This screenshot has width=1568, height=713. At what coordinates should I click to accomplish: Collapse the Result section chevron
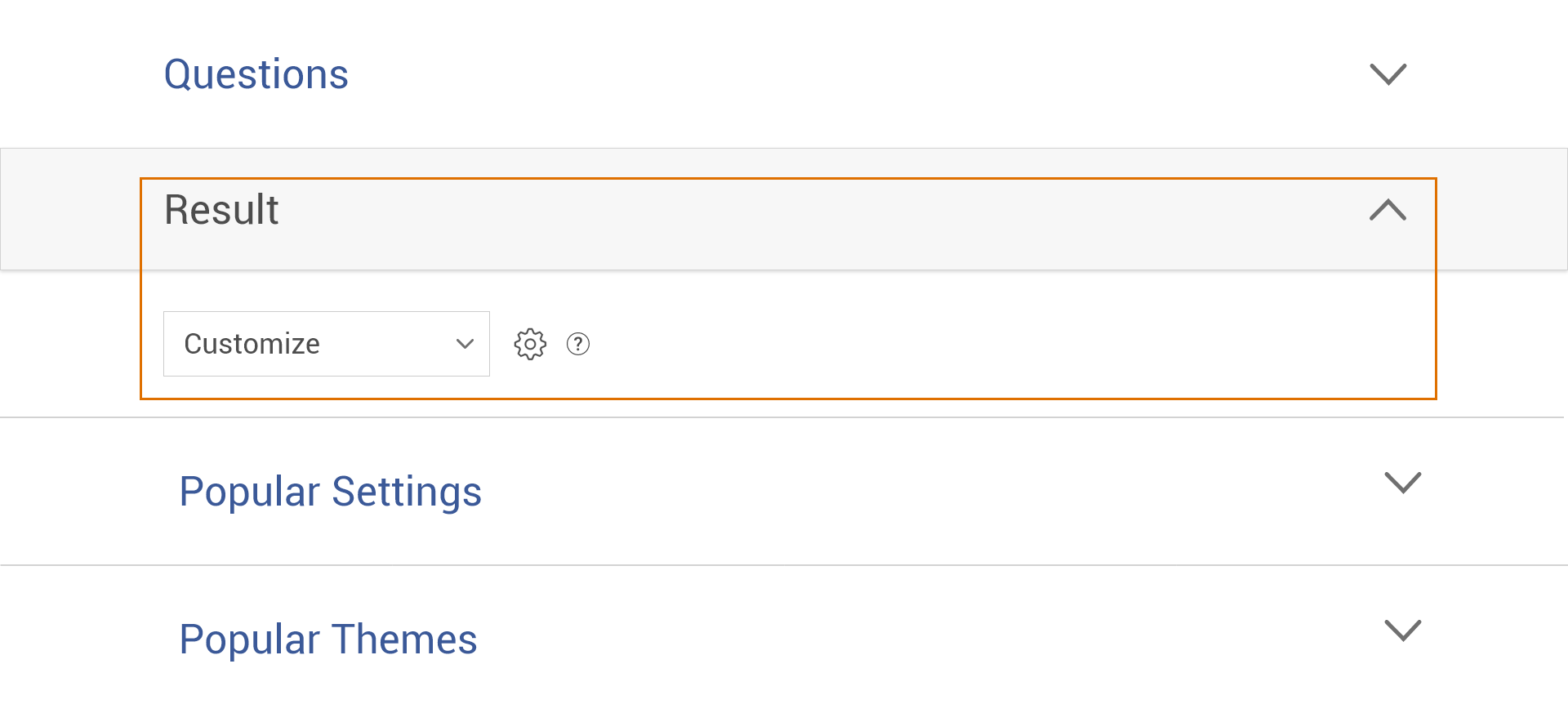point(1388,210)
